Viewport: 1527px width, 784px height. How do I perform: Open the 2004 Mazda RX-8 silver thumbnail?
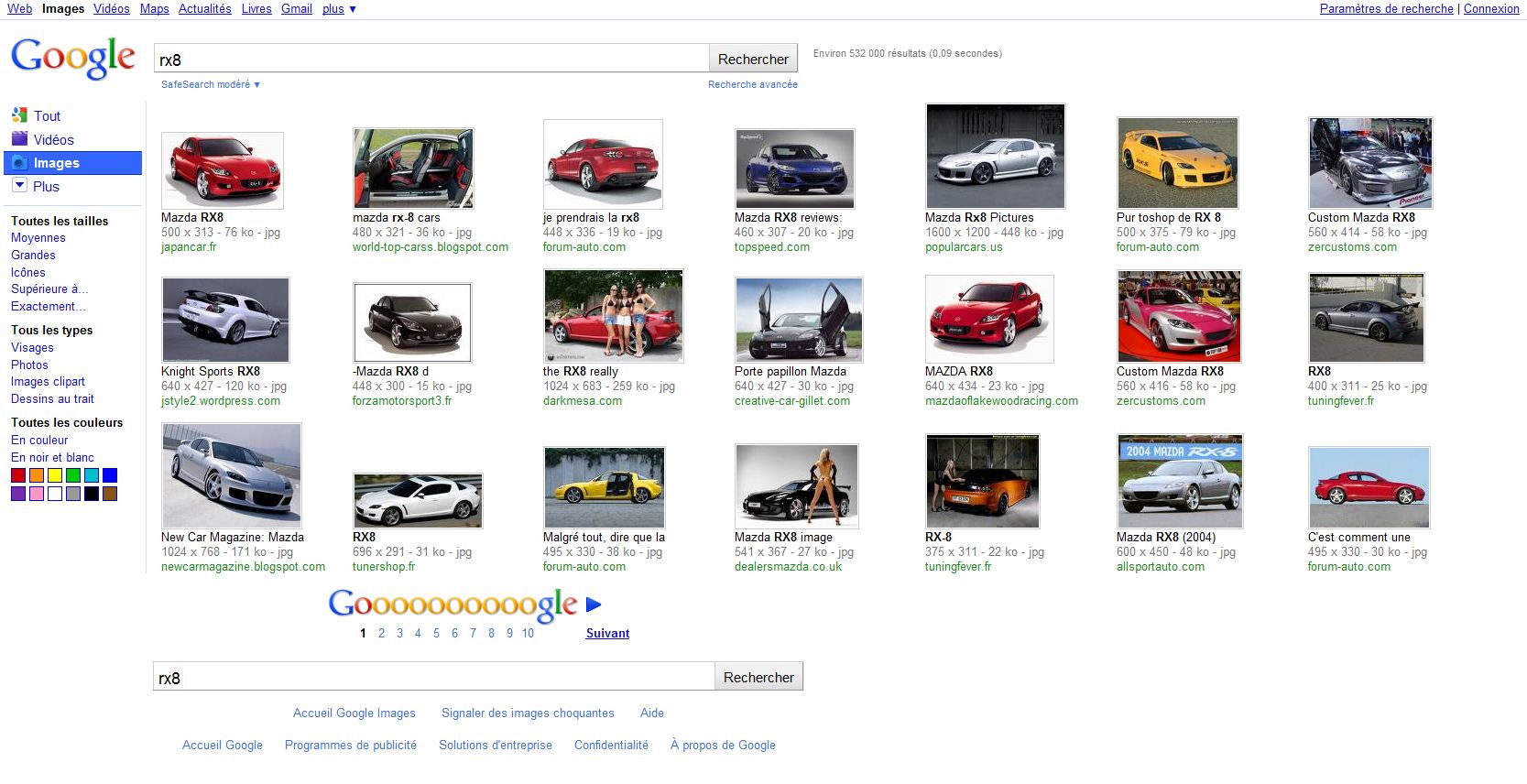(x=1180, y=481)
